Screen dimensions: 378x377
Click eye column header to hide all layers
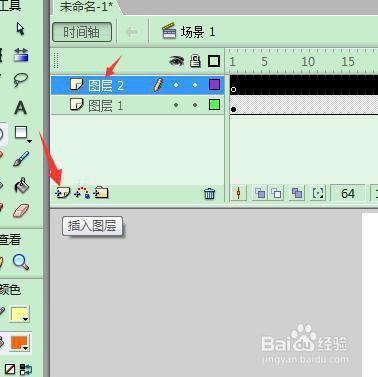[x=176, y=61]
